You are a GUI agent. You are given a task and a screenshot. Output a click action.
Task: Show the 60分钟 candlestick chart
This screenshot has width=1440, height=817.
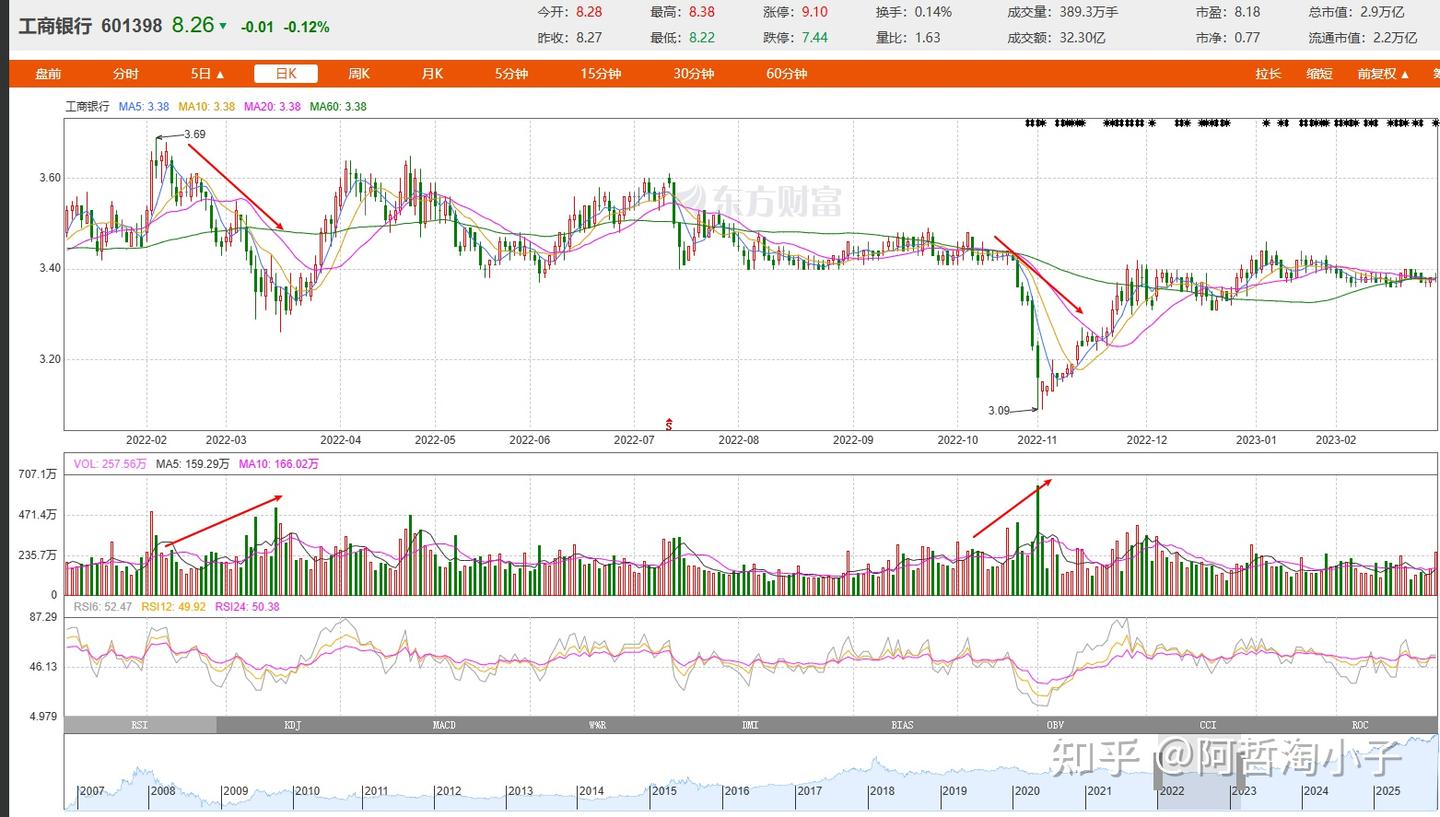click(x=787, y=74)
